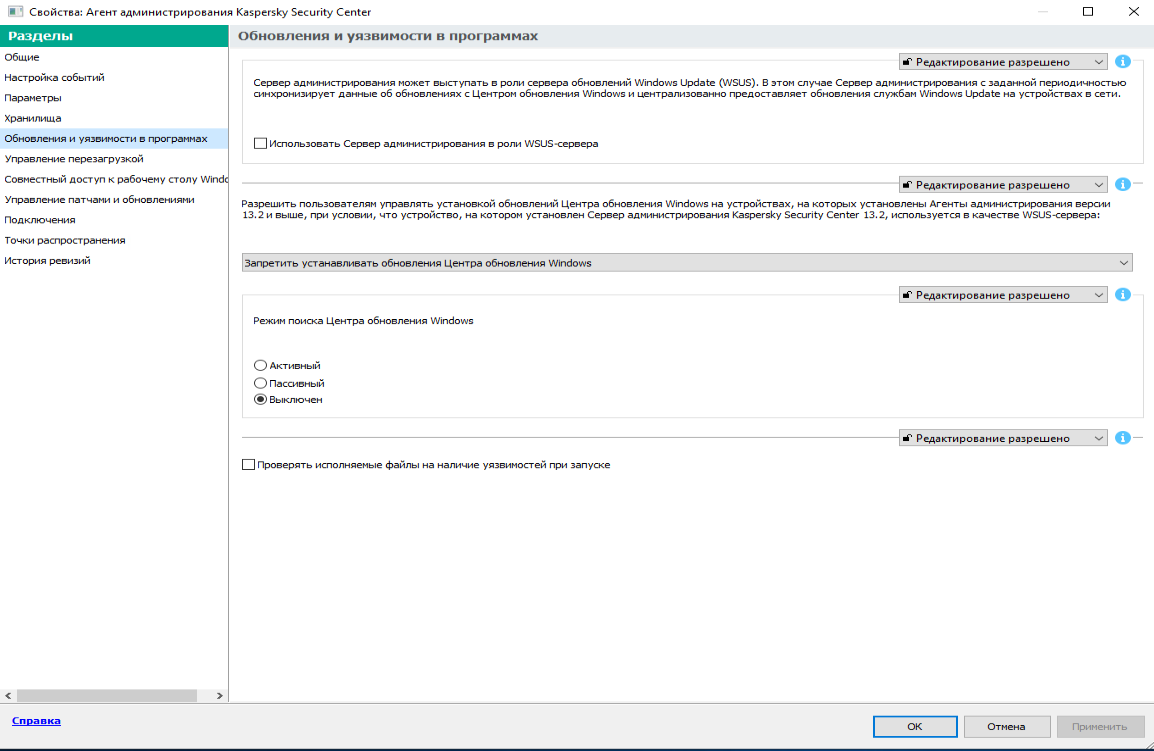Open the Общие section
This screenshot has width=1154, height=751.
click(x=114, y=57)
